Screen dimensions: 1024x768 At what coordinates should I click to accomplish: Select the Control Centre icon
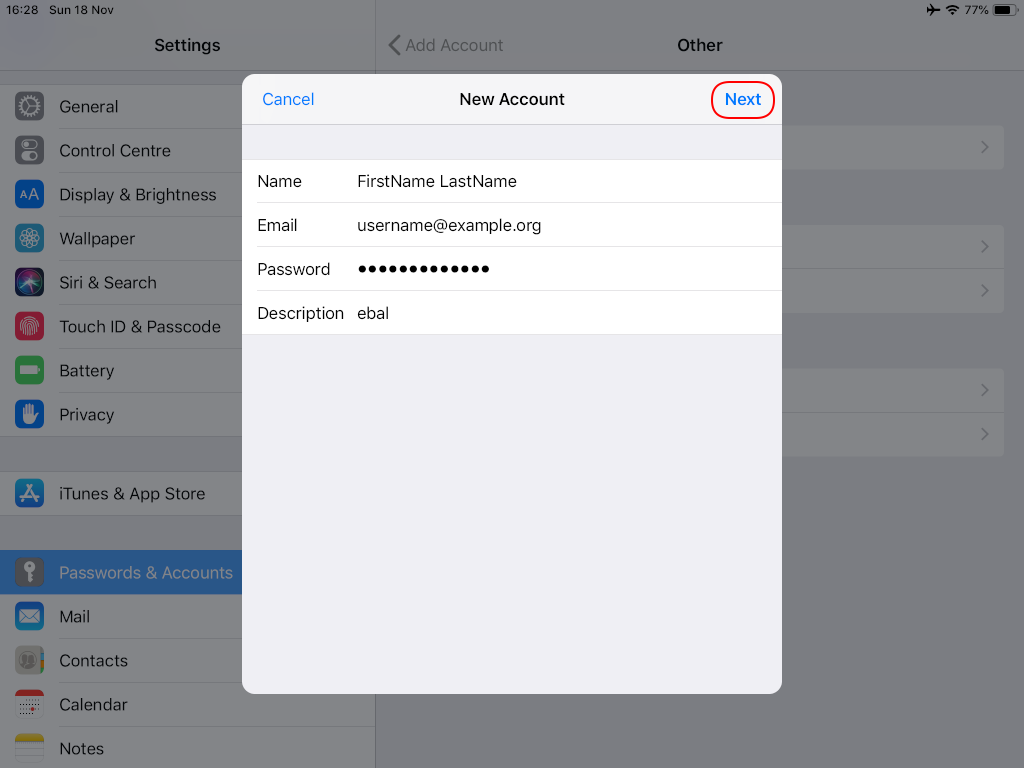pos(29,150)
